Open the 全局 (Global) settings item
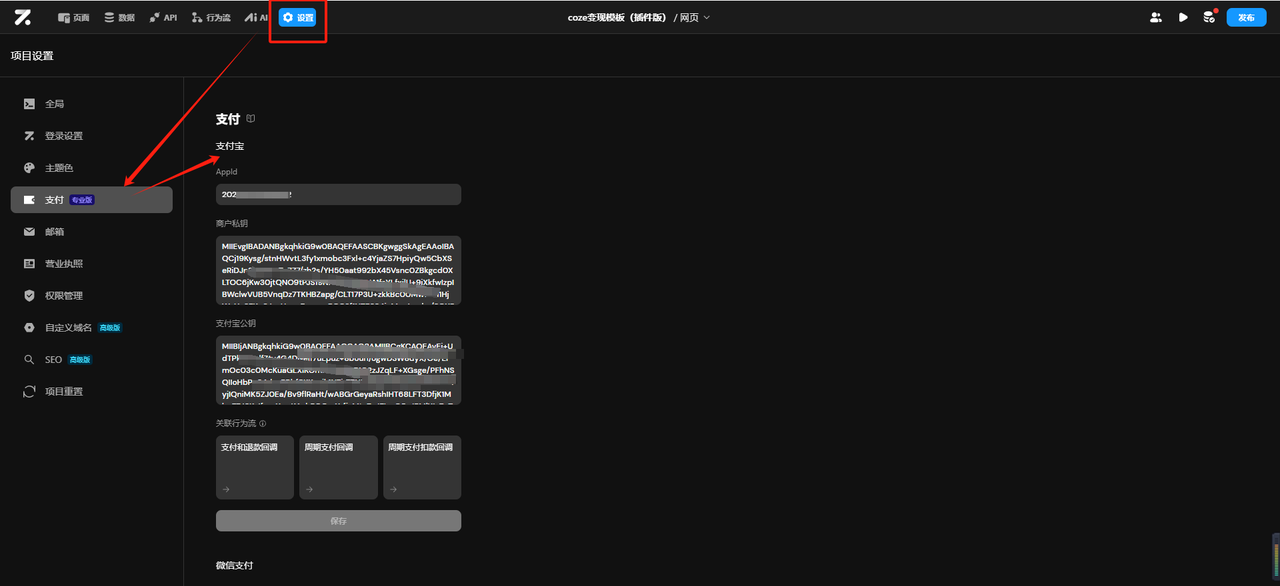This screenshot has width=1280, height=586. (x=92, y=104)
